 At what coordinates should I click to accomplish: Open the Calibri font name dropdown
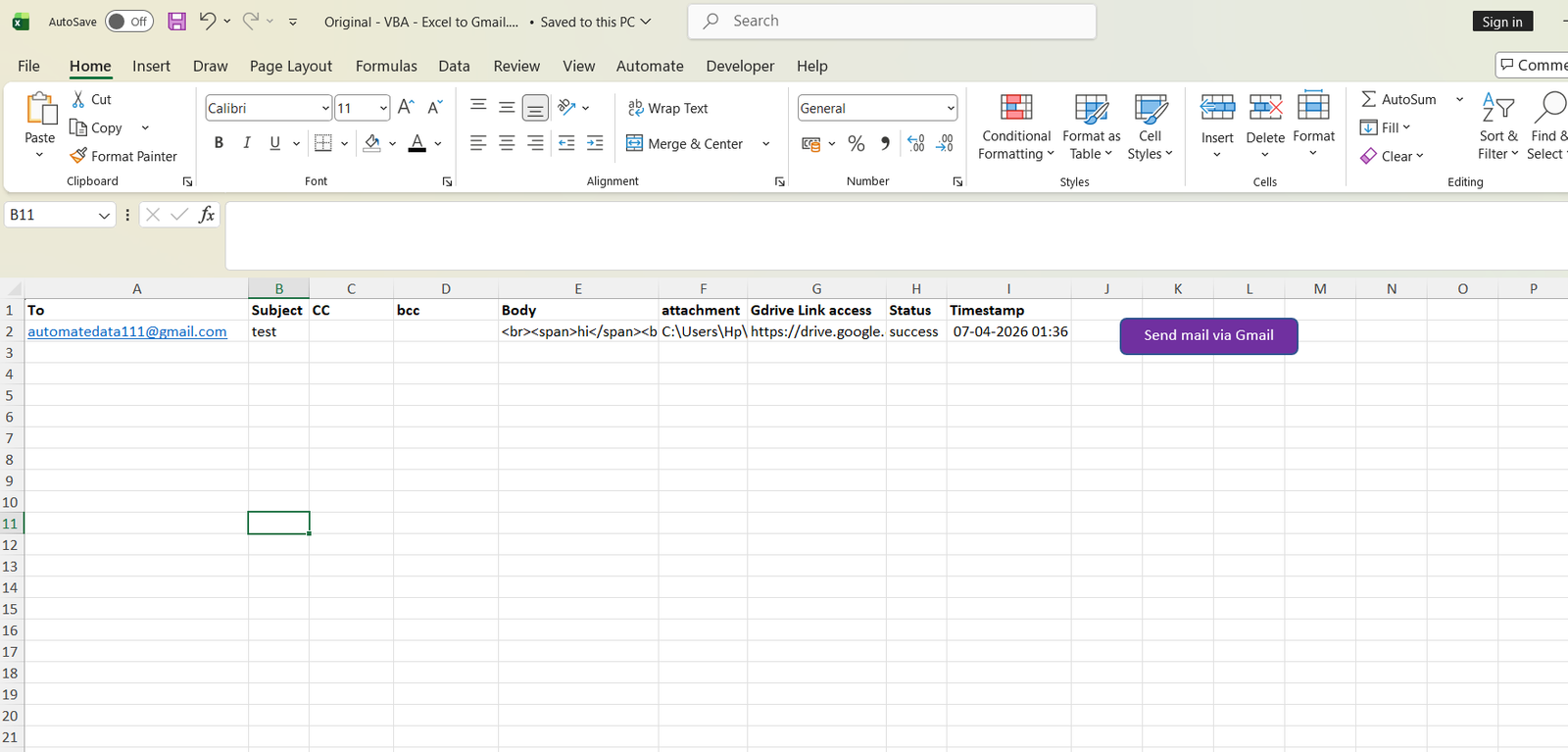click(325, 108)
